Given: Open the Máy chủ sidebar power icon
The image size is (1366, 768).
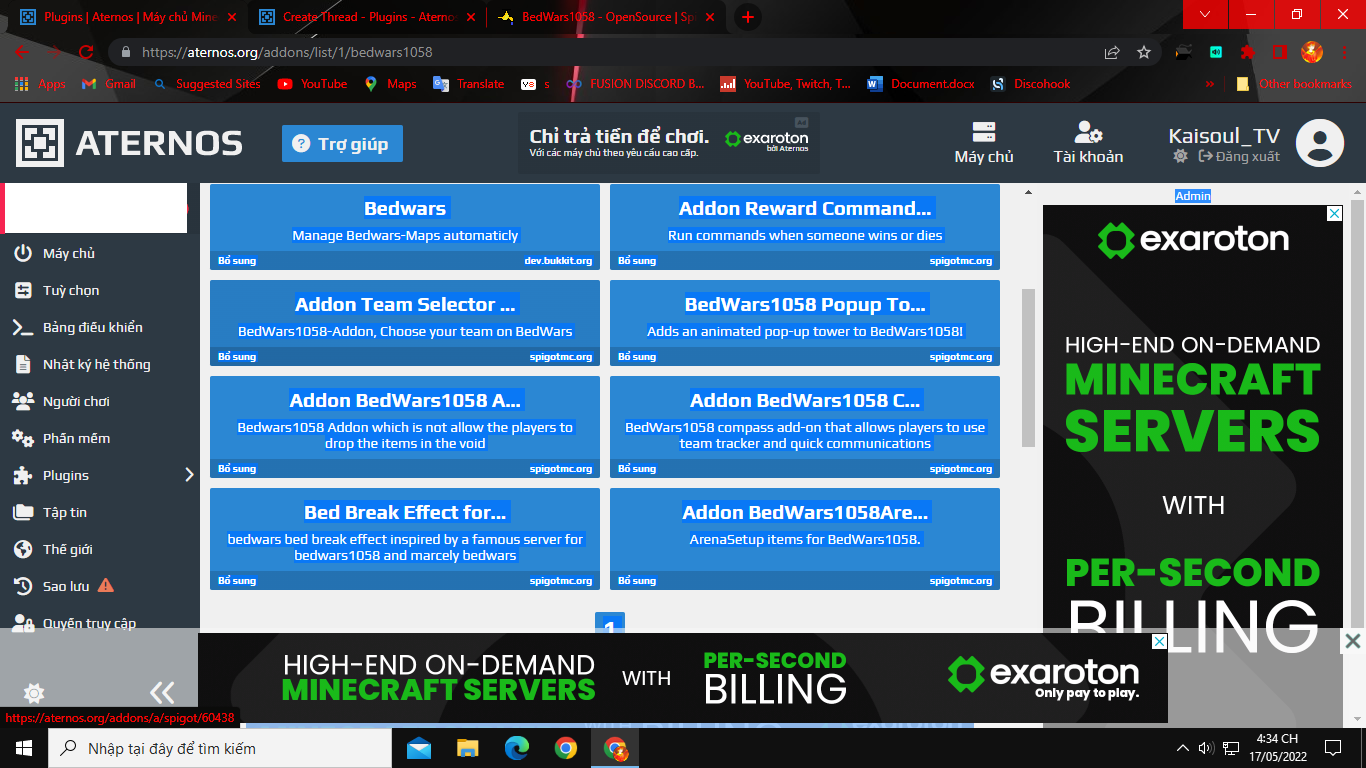Looking at the screenshot, I should pyautogui.click(x=23, y=253).
